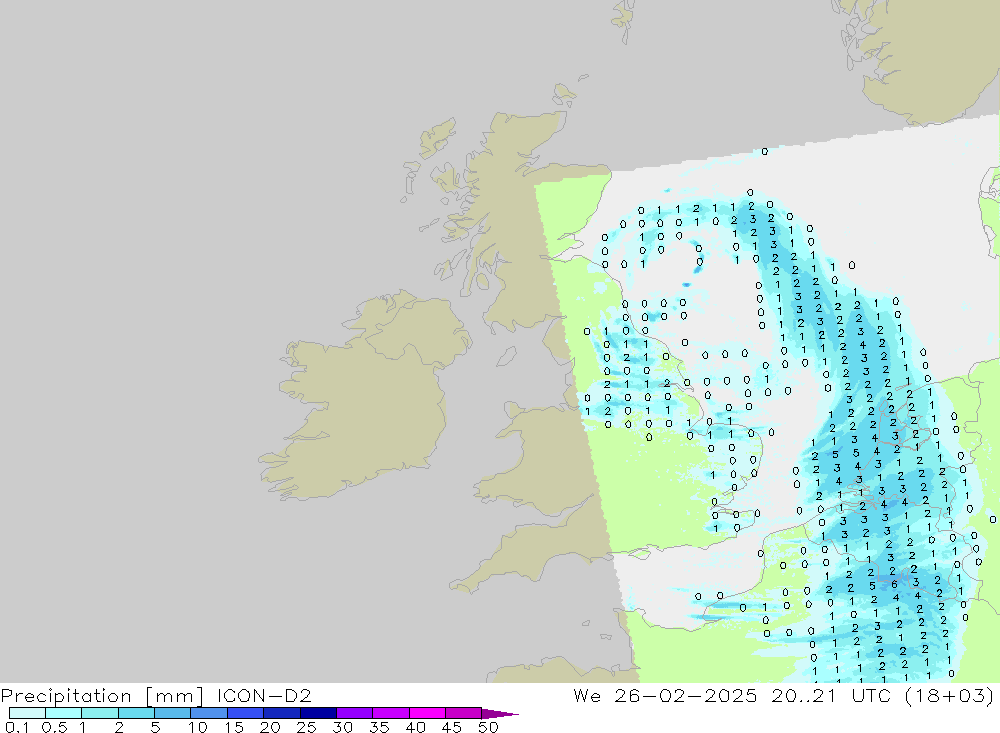Screen dimensions: 1000x733
Task: Click the "20..21 UTC" time range text
Action: [830, 695]
